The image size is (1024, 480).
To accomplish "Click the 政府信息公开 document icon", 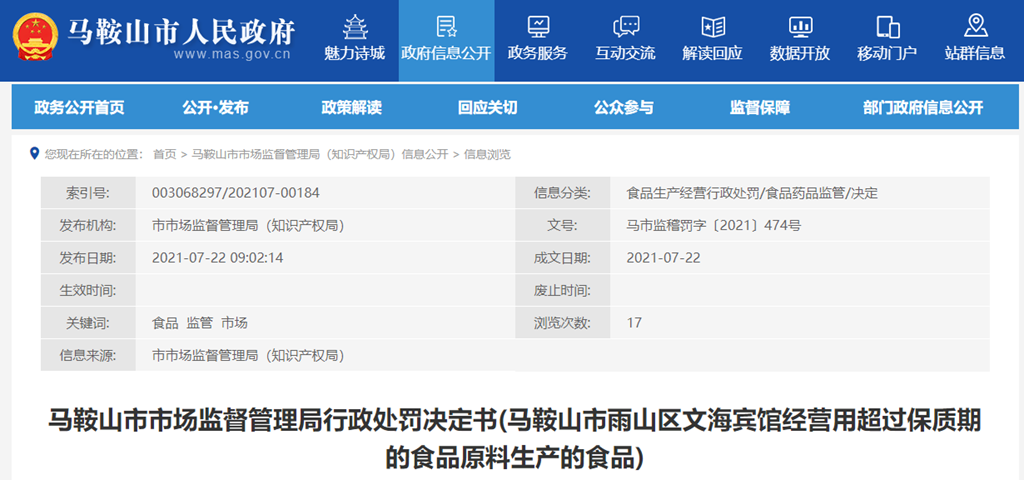I will pyautogui.click(x=446, y=26).
